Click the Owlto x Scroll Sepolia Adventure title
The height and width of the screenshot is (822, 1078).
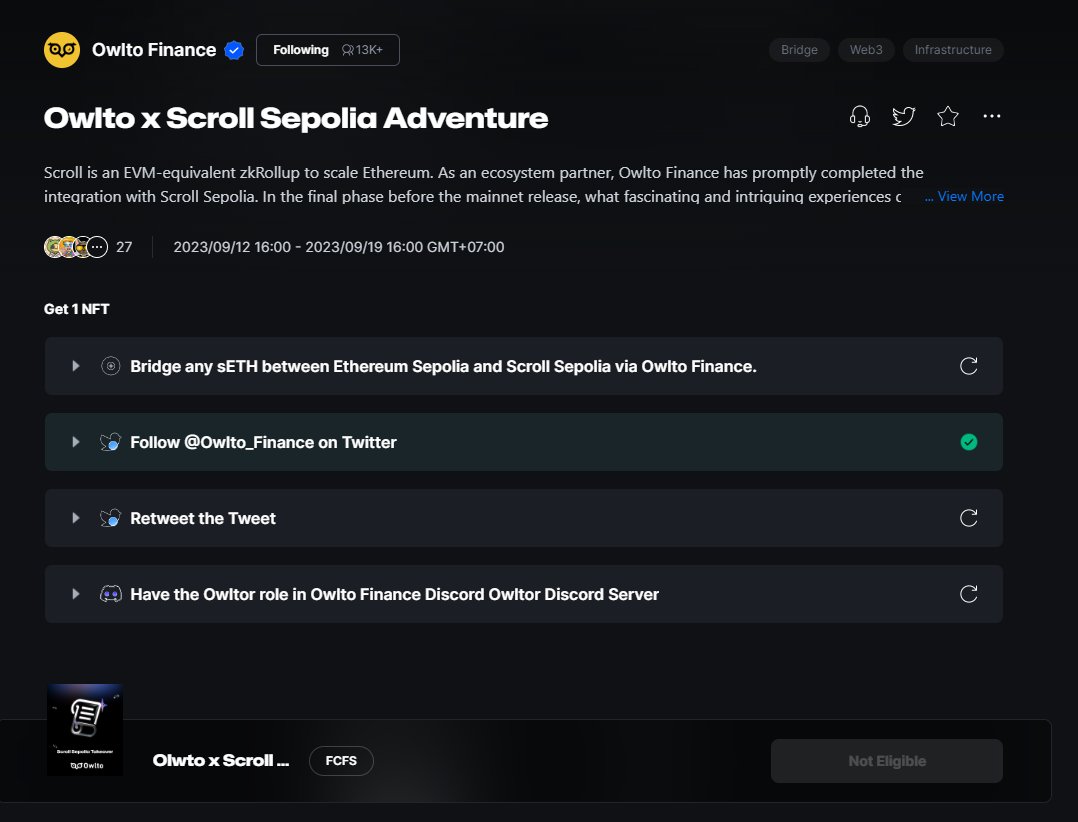296,118
